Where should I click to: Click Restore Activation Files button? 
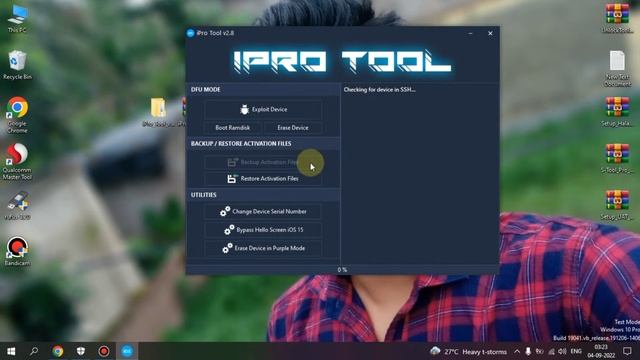[263, 178]
